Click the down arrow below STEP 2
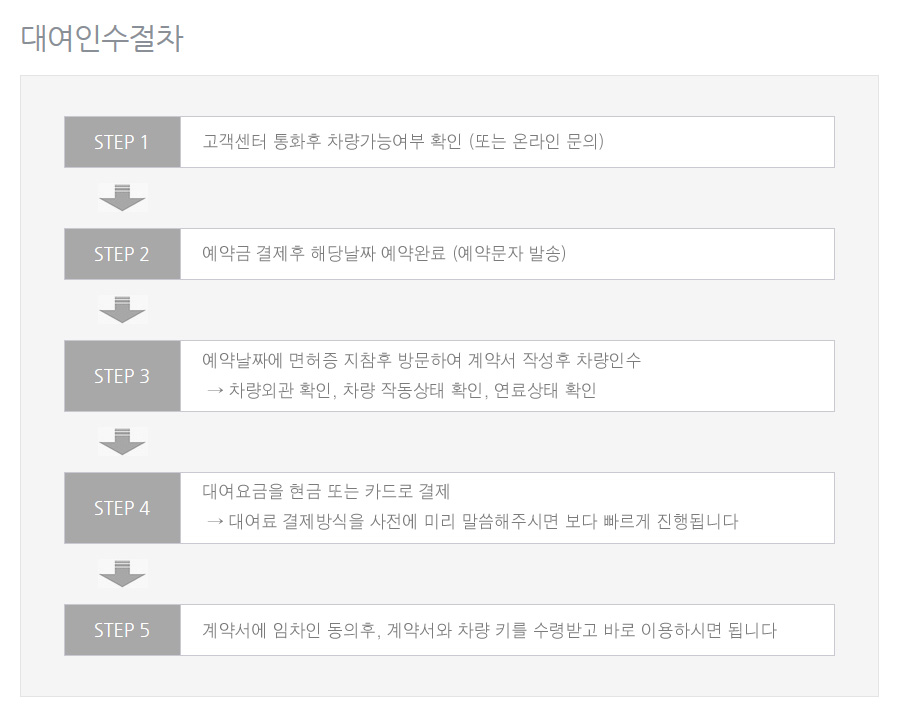 (x=122, y=310)
